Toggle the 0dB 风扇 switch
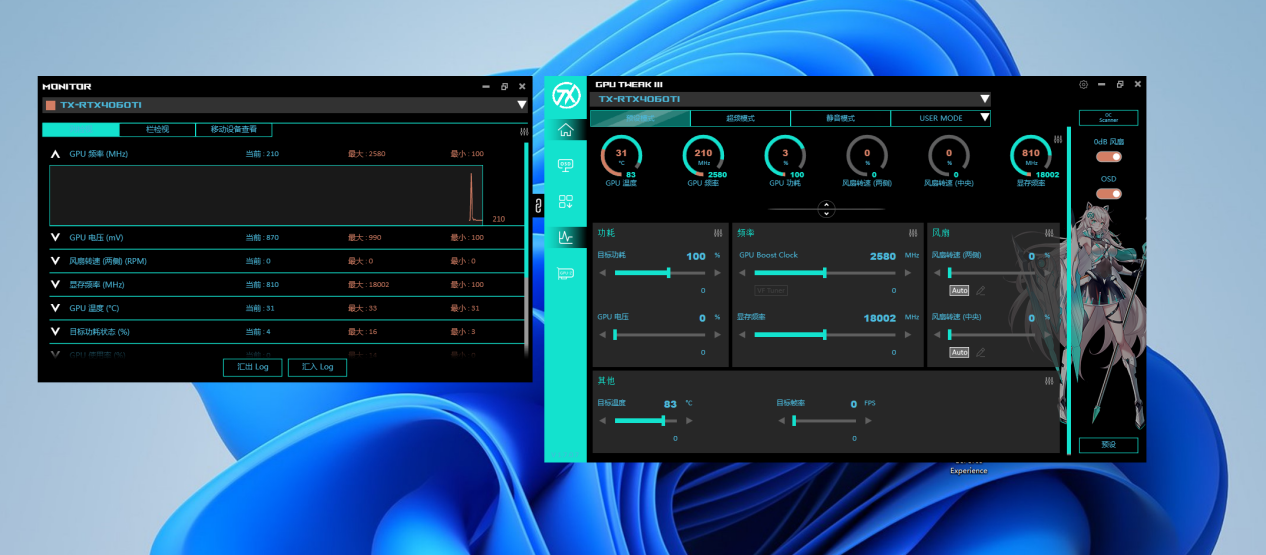Viewport: 1266px width, 555px height. (1108, 157)
